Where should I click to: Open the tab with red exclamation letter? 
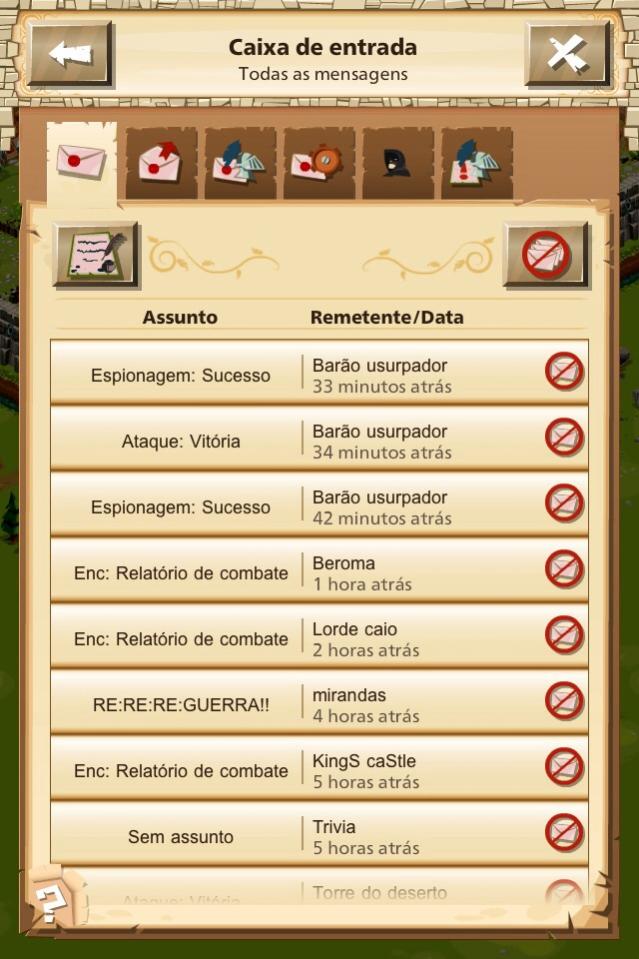[x=476, y=163]
